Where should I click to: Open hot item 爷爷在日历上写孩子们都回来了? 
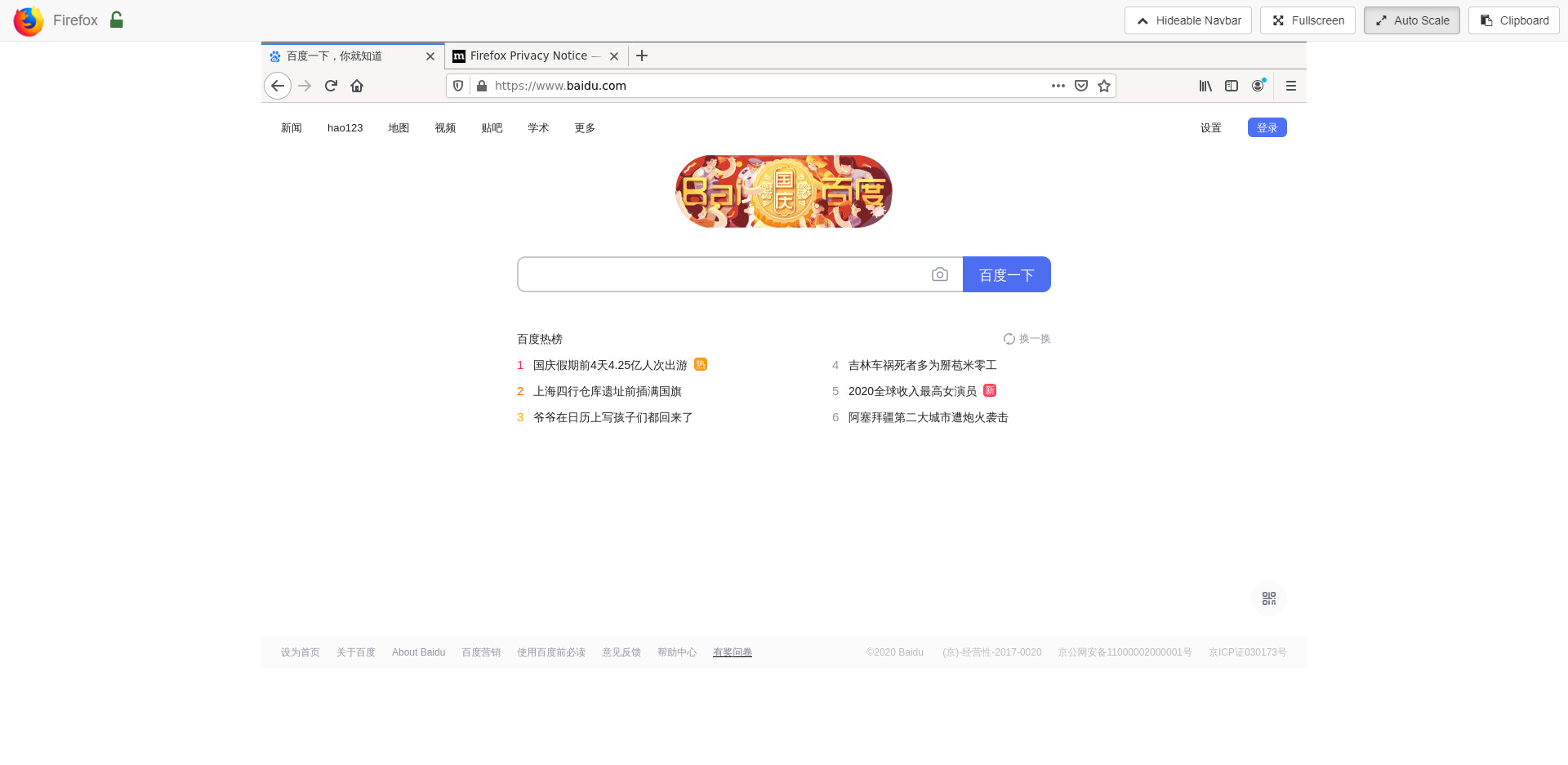[x=612, y=417]
